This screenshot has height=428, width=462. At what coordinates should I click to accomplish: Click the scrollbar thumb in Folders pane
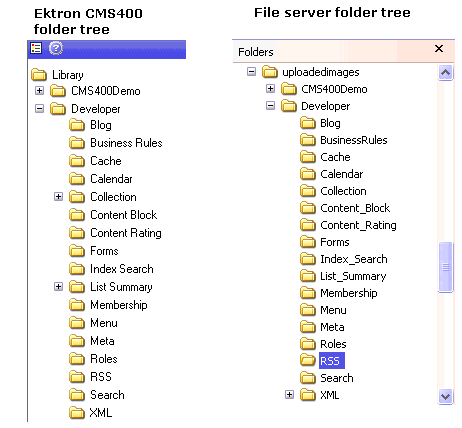[x=446, y=267]
